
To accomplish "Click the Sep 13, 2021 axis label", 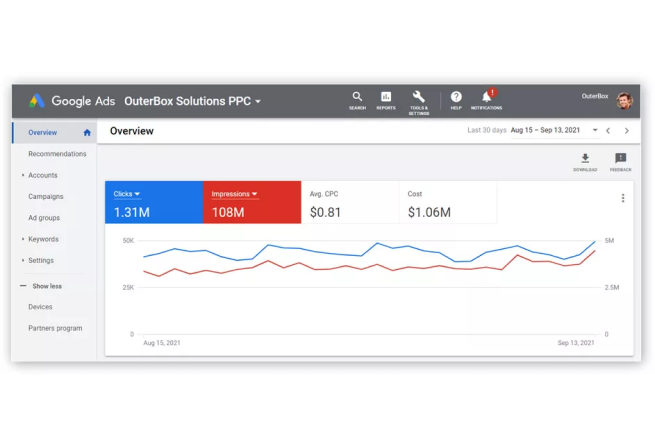I will click(576, 343).
